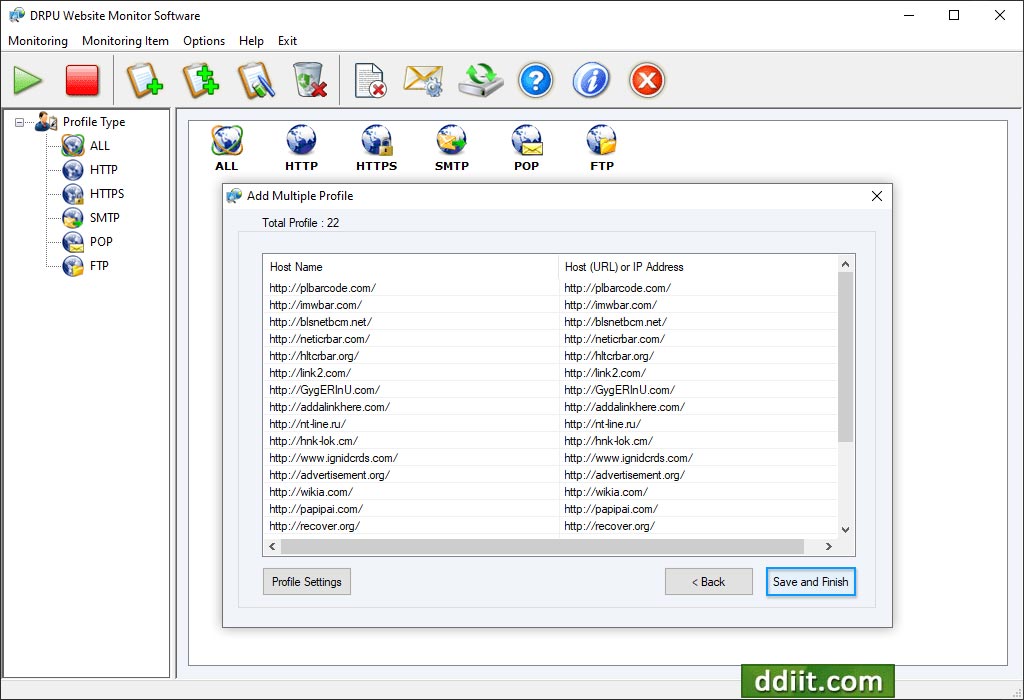Viewport: 1024px width, 700px height.
Task: Click the down arrow on the vertical scrollbar
Action: coord(843,529)
